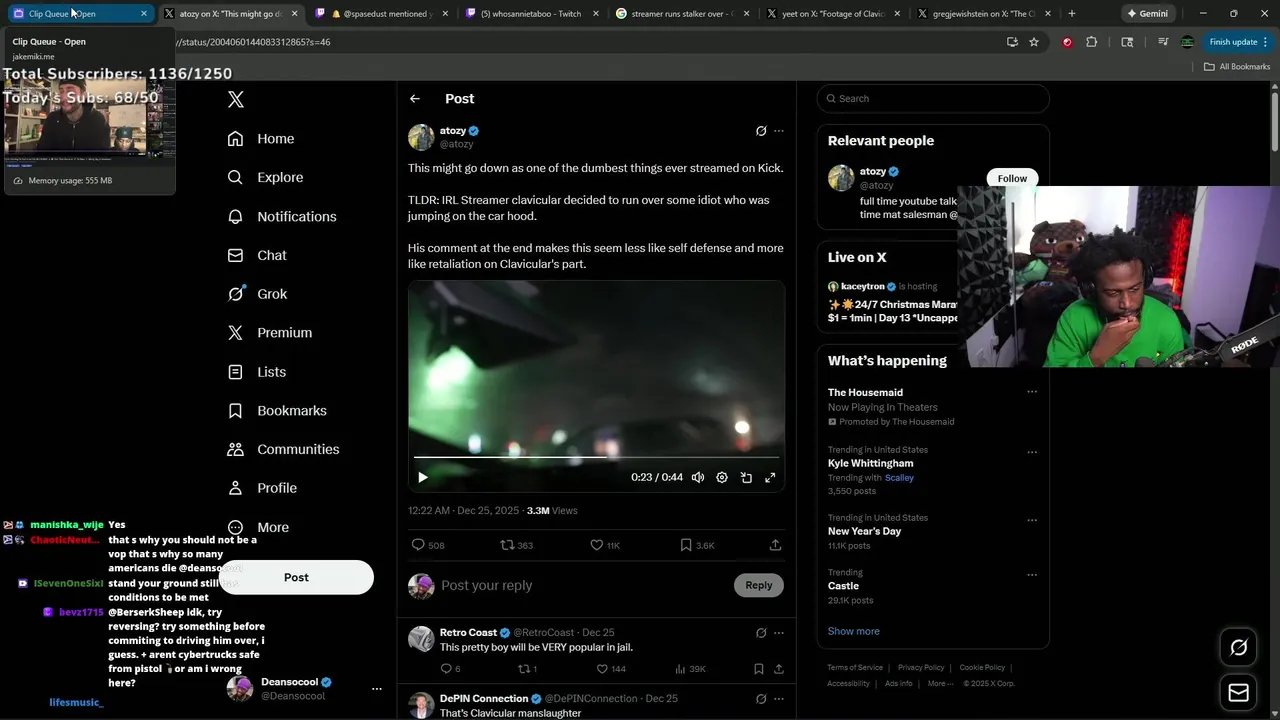Open Bookmarks in X sidebar

277,411
